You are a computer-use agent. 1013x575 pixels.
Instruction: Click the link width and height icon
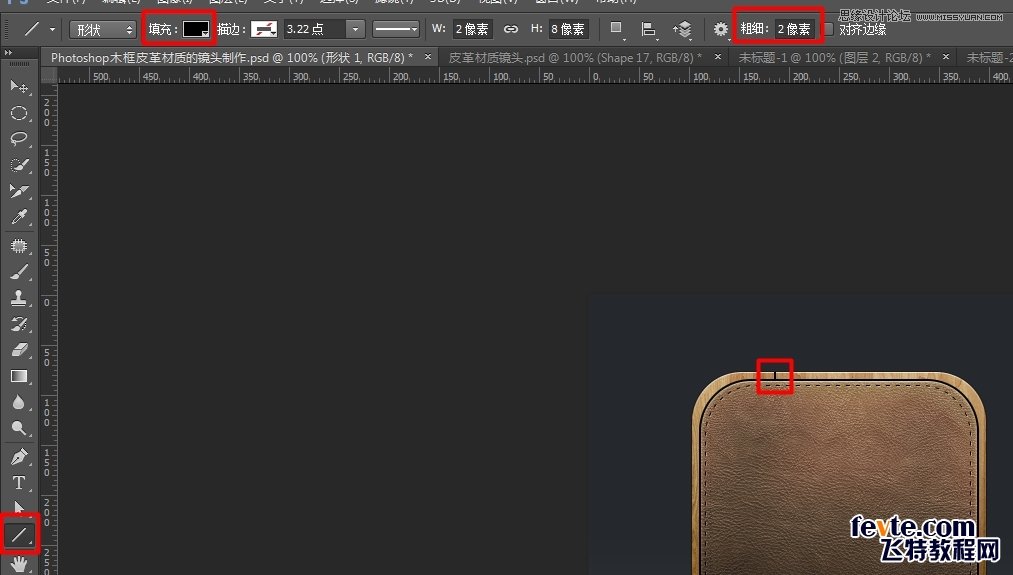coord(510,29)
